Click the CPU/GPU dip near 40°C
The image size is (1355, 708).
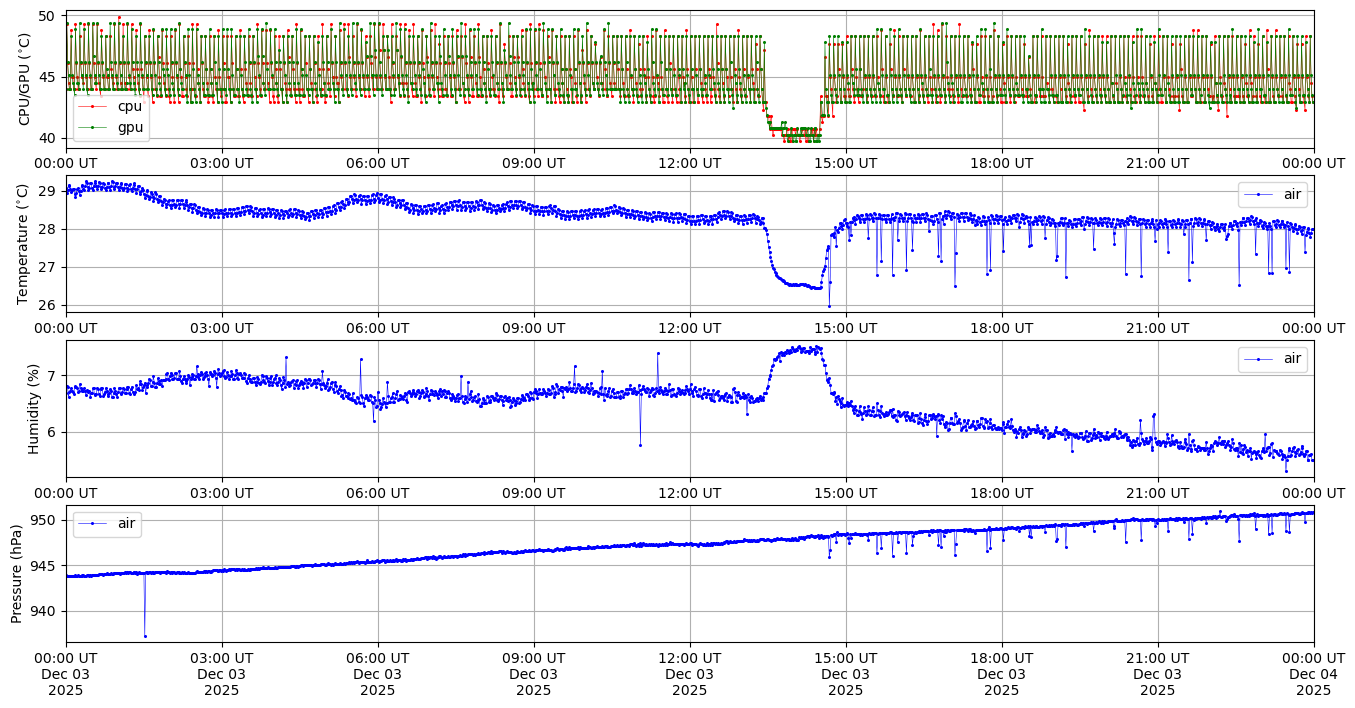pos(795,134)
